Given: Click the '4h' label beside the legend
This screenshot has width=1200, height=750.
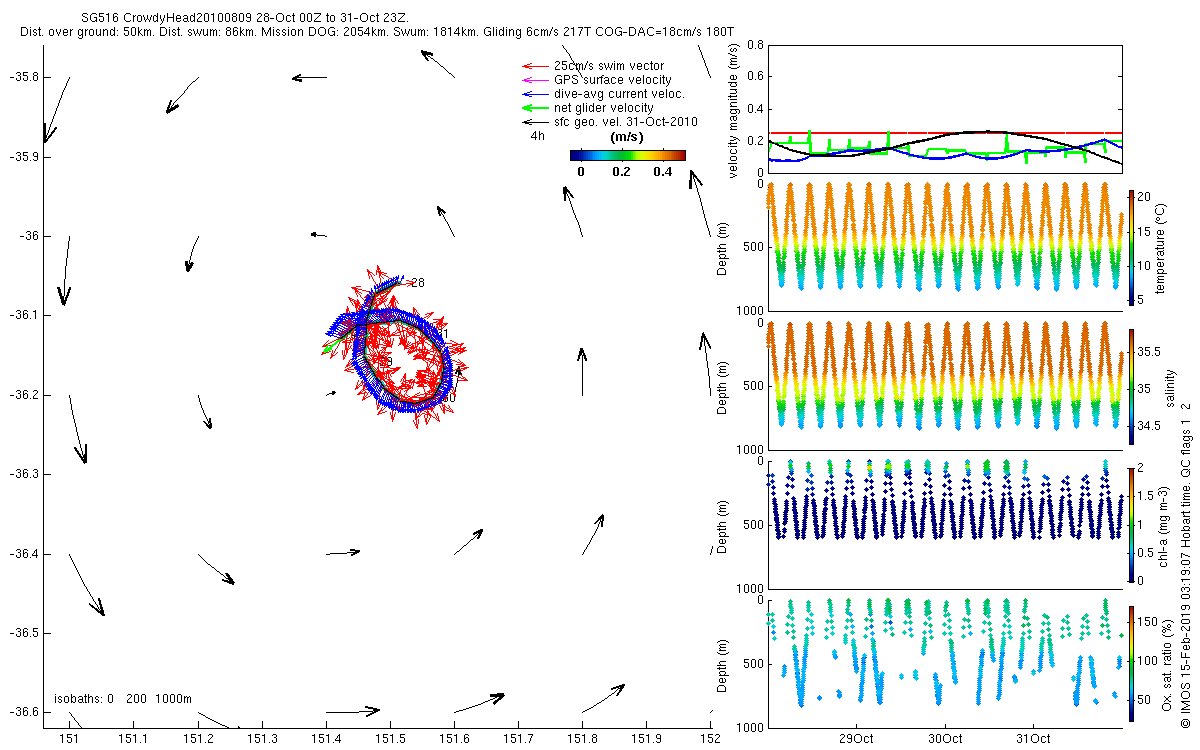Looking at the screenshot, I should 538,135.
